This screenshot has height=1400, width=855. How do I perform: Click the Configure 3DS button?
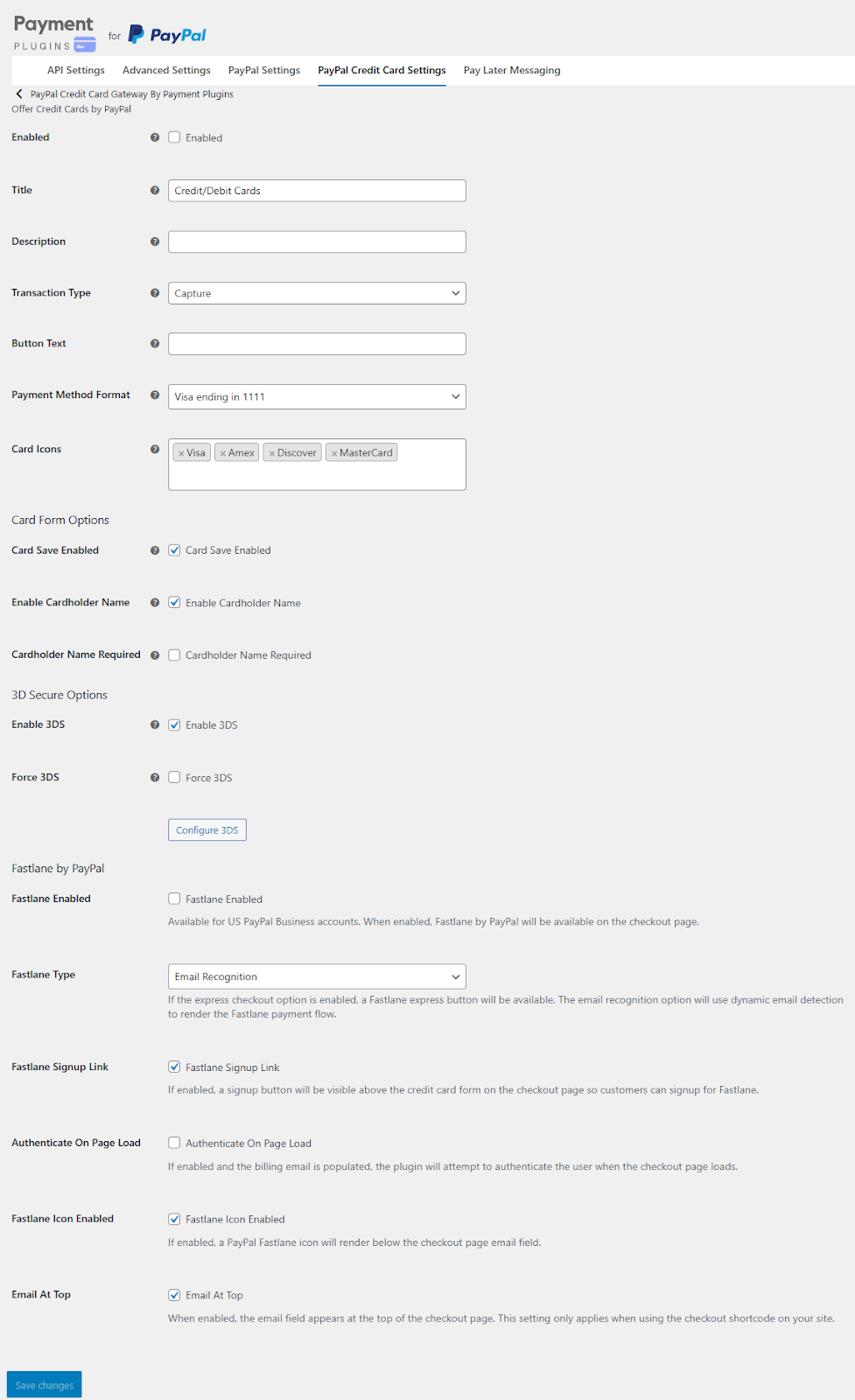(207, 830)
